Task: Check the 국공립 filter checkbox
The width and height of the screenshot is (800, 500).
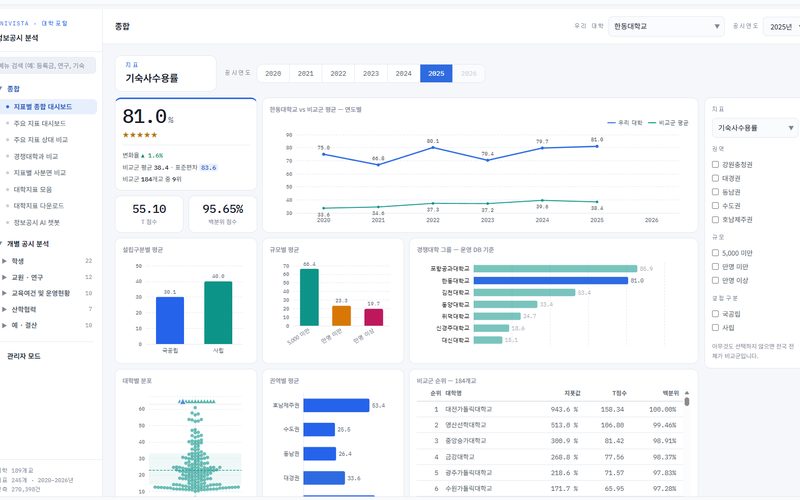Action: pyautogui.click(x=715, y=314)
